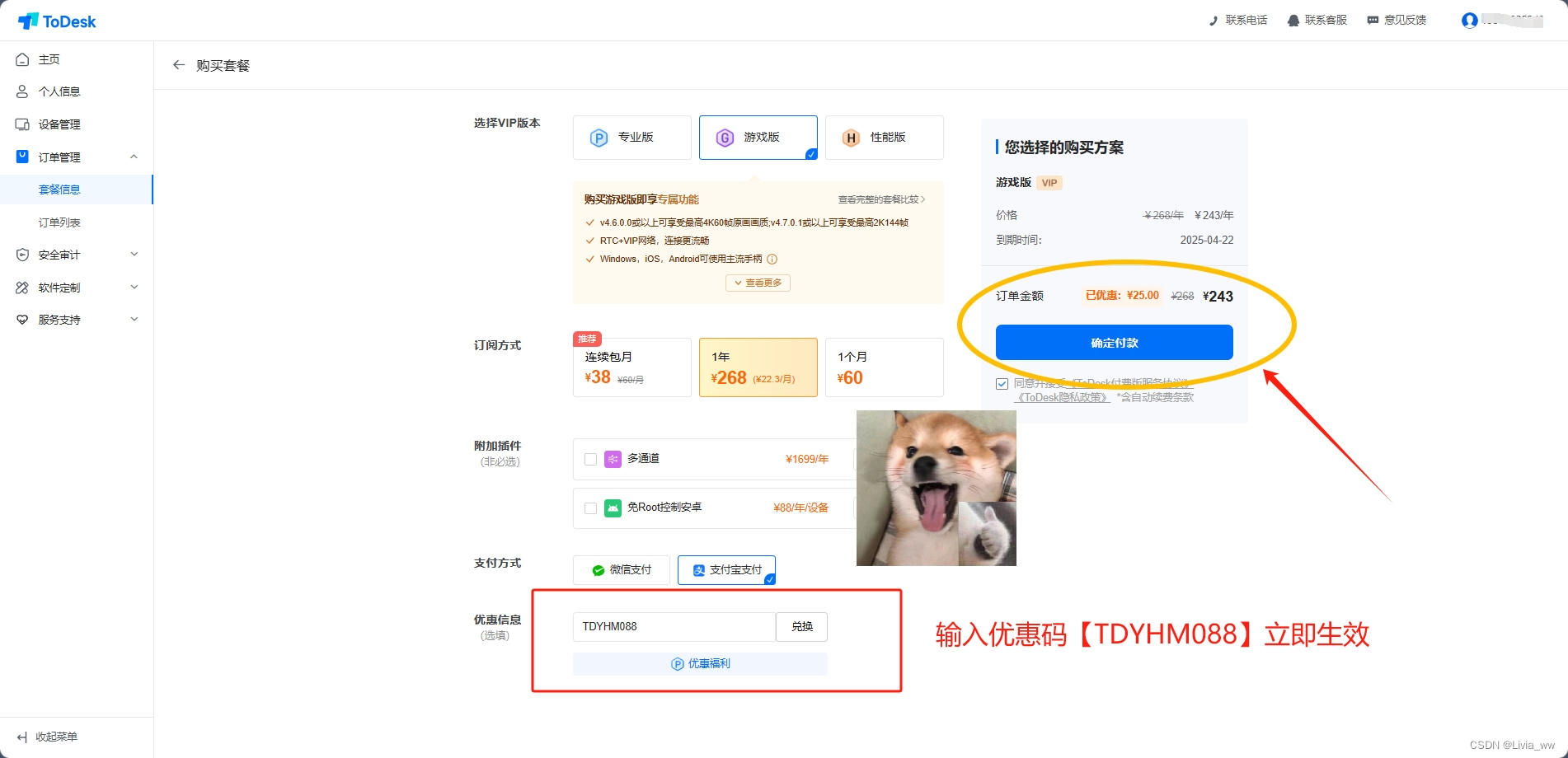Screen dimensions: 1568x758
Task: Open the ToDesk隐私政策 link
Action: (x=1062, y=397)
